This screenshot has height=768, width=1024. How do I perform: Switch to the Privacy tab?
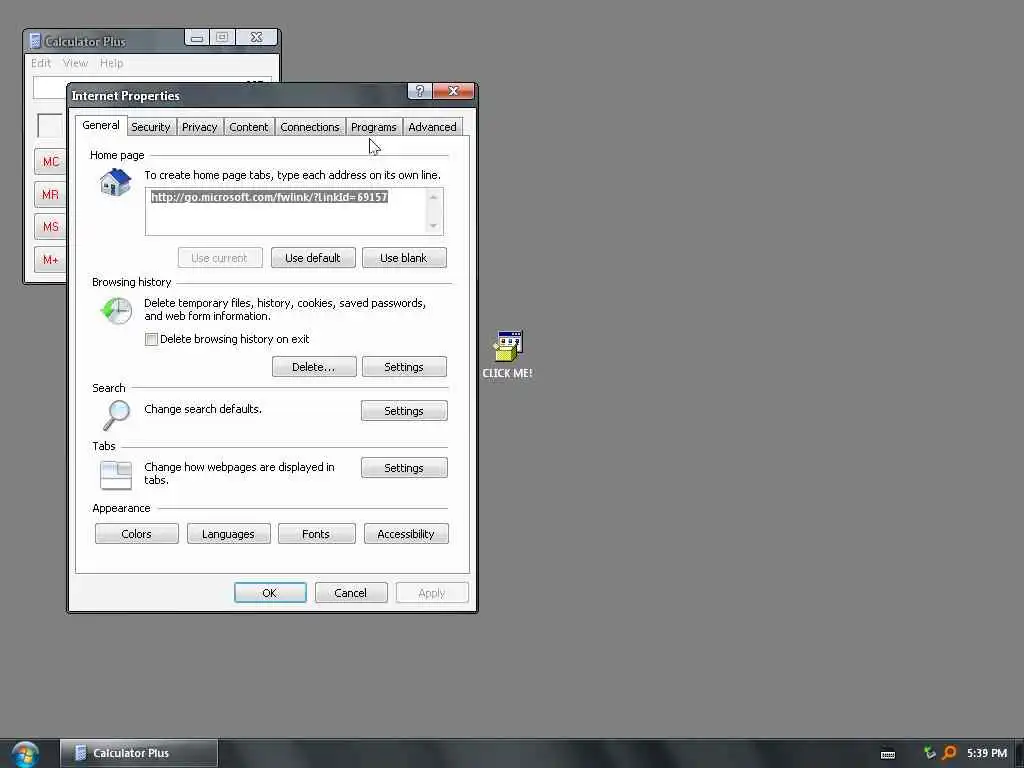(x=199, y=127)
